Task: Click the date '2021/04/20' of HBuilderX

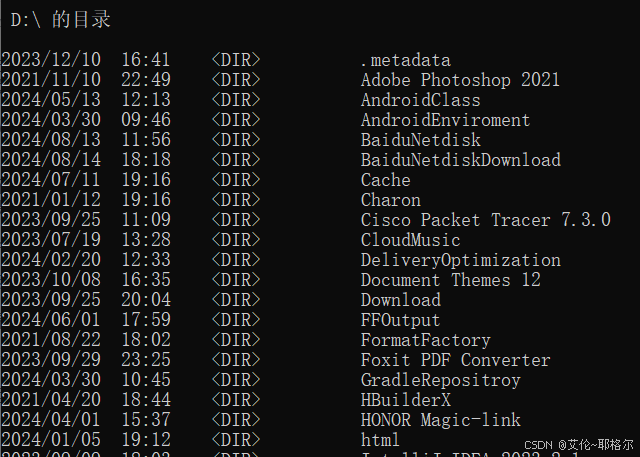Action: pyautogui.click(x=51, y=400)
